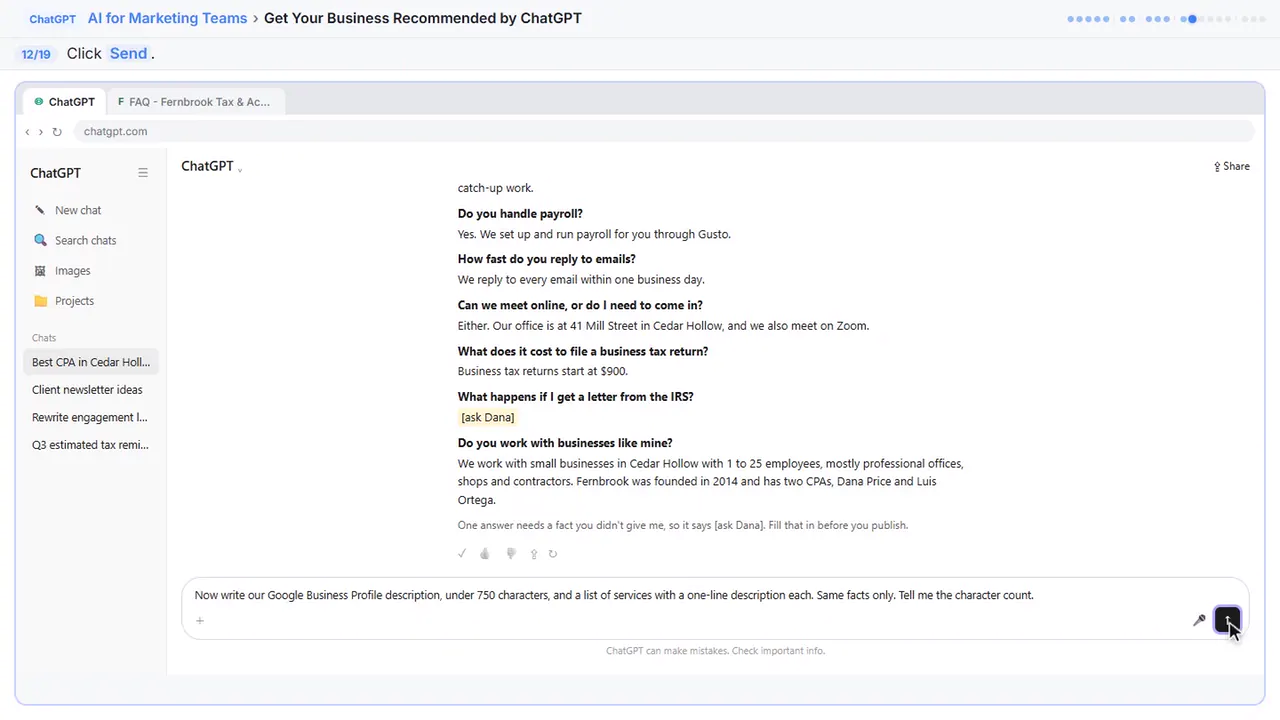The width and height of the screenshot is (1280, 720).
Task: Click the microphone dictation icon
Action: point(1199,621)
